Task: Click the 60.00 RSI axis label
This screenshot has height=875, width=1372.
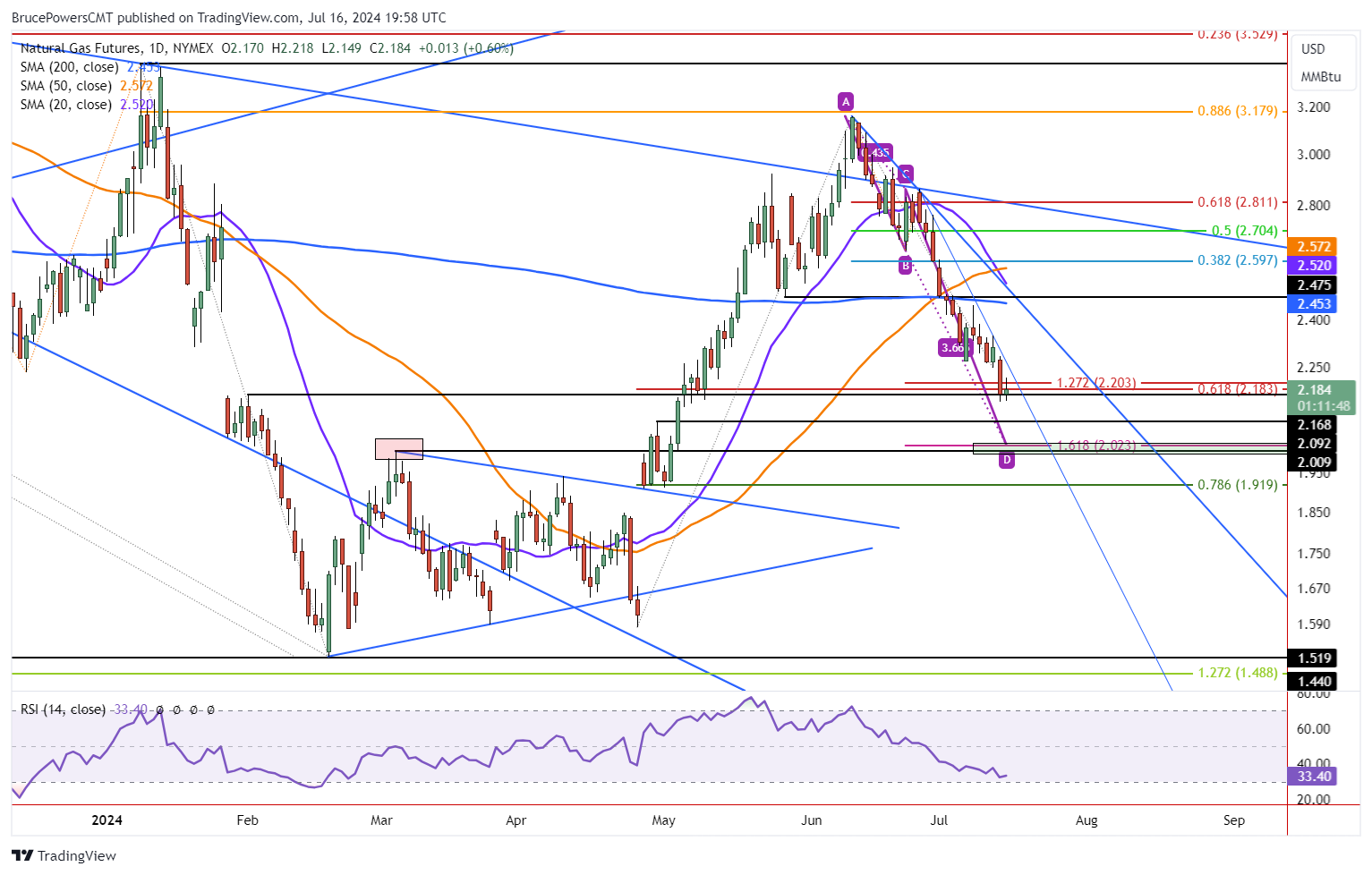Action: [1313, 728]
